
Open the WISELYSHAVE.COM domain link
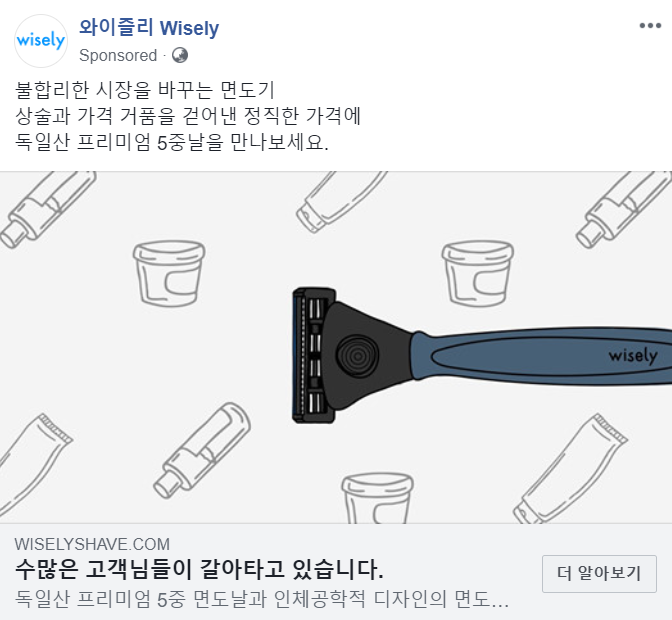tap(92, 544)
